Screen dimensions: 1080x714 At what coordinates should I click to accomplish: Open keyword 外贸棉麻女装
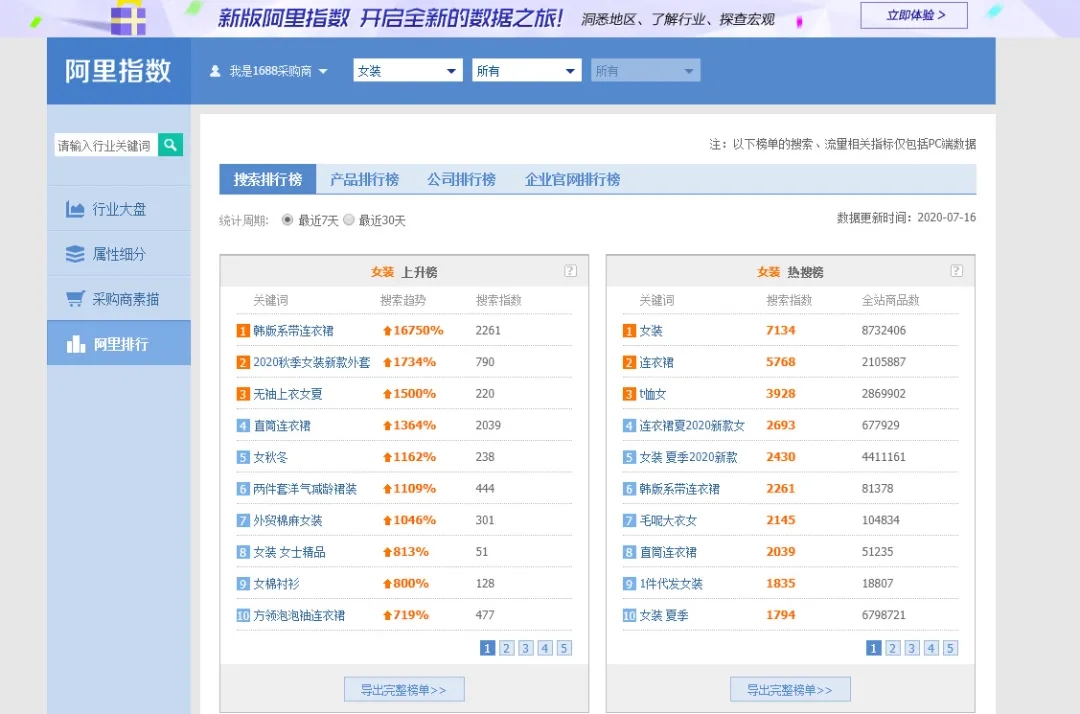pyautogui.click(x=288, y=521)
